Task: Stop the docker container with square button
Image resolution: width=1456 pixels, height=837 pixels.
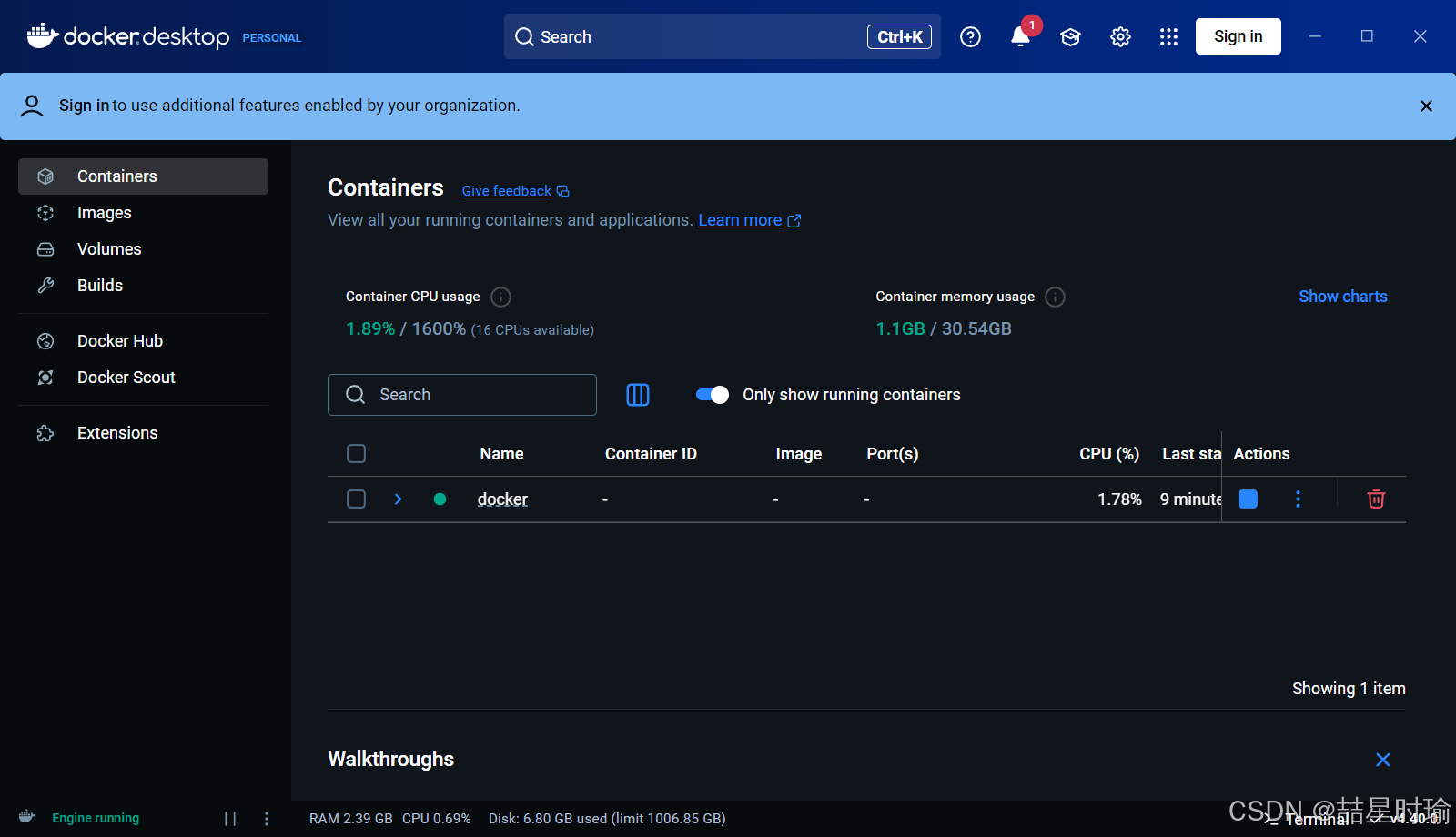Action: 1249,499
